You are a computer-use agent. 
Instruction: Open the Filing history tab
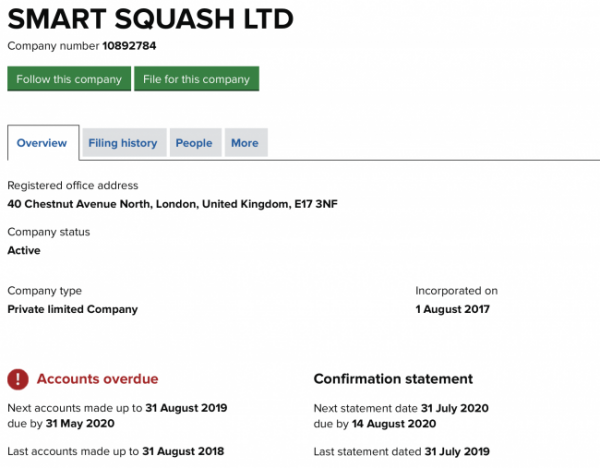point(123,143)
